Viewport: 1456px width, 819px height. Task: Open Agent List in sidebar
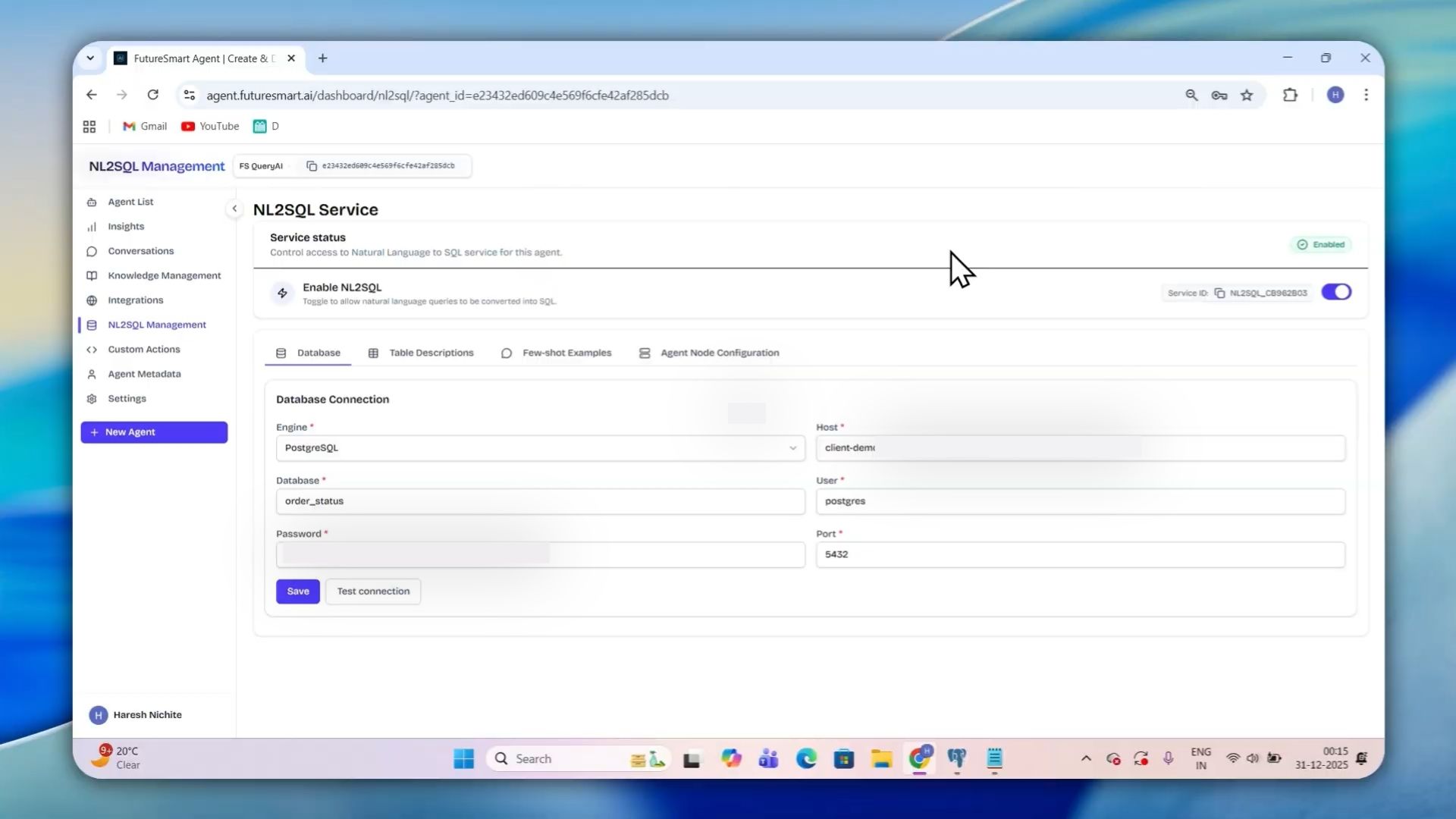coord(130,202)
